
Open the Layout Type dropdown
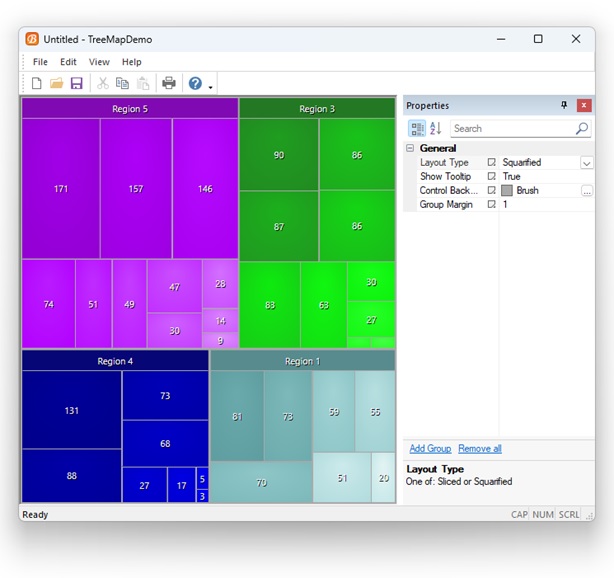coord(586,163)
